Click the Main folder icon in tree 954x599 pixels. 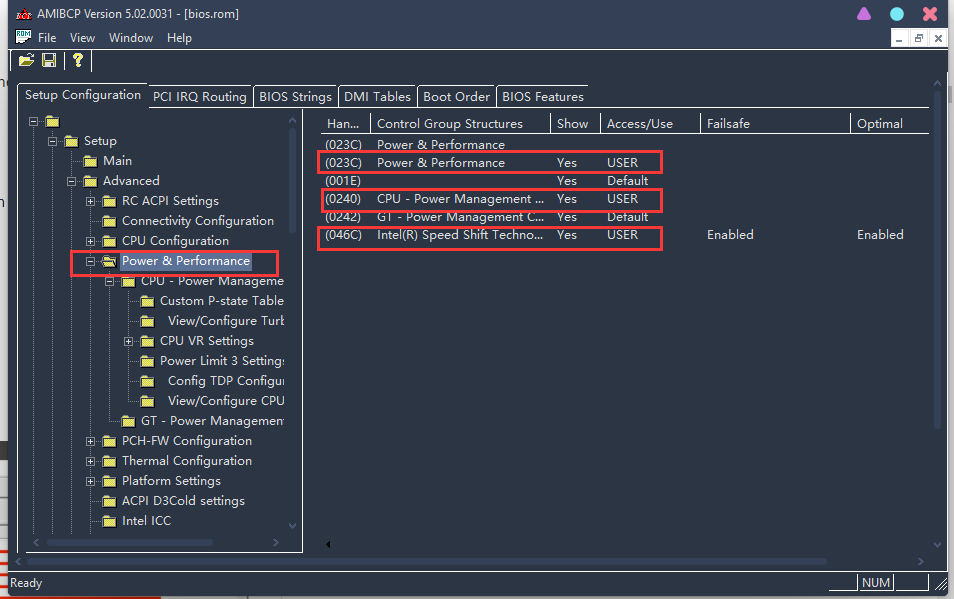pos(91,161)
